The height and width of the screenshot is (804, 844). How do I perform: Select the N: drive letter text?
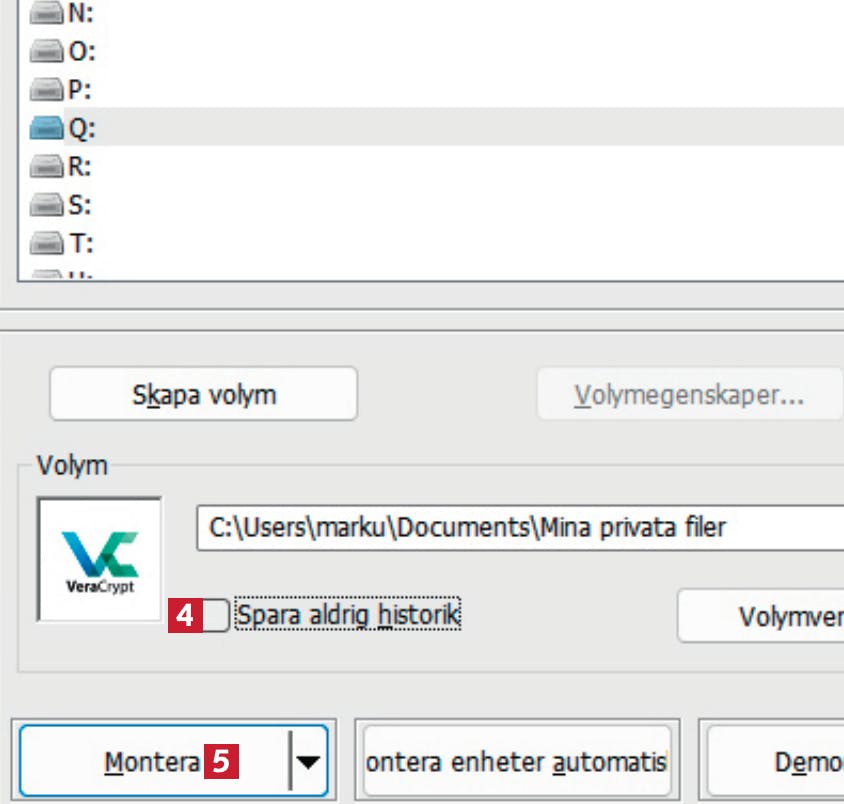tap(81, 13)
